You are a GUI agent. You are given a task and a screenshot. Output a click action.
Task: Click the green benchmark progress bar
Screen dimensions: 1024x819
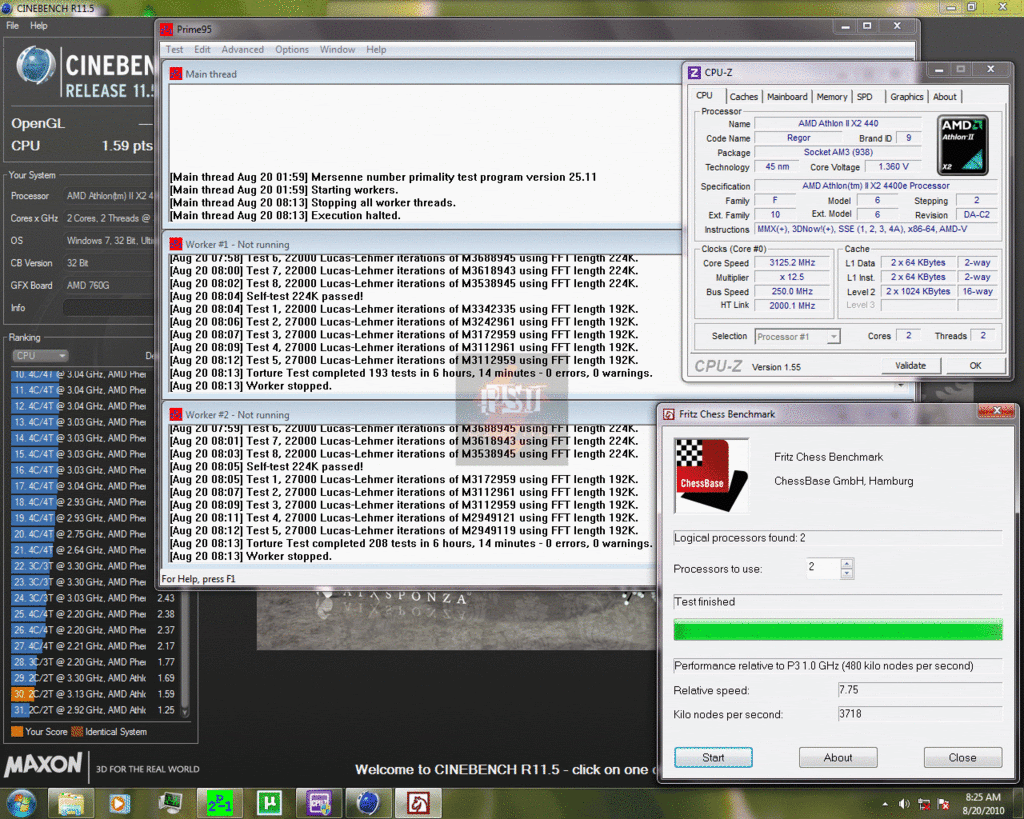tap(838, 630)
